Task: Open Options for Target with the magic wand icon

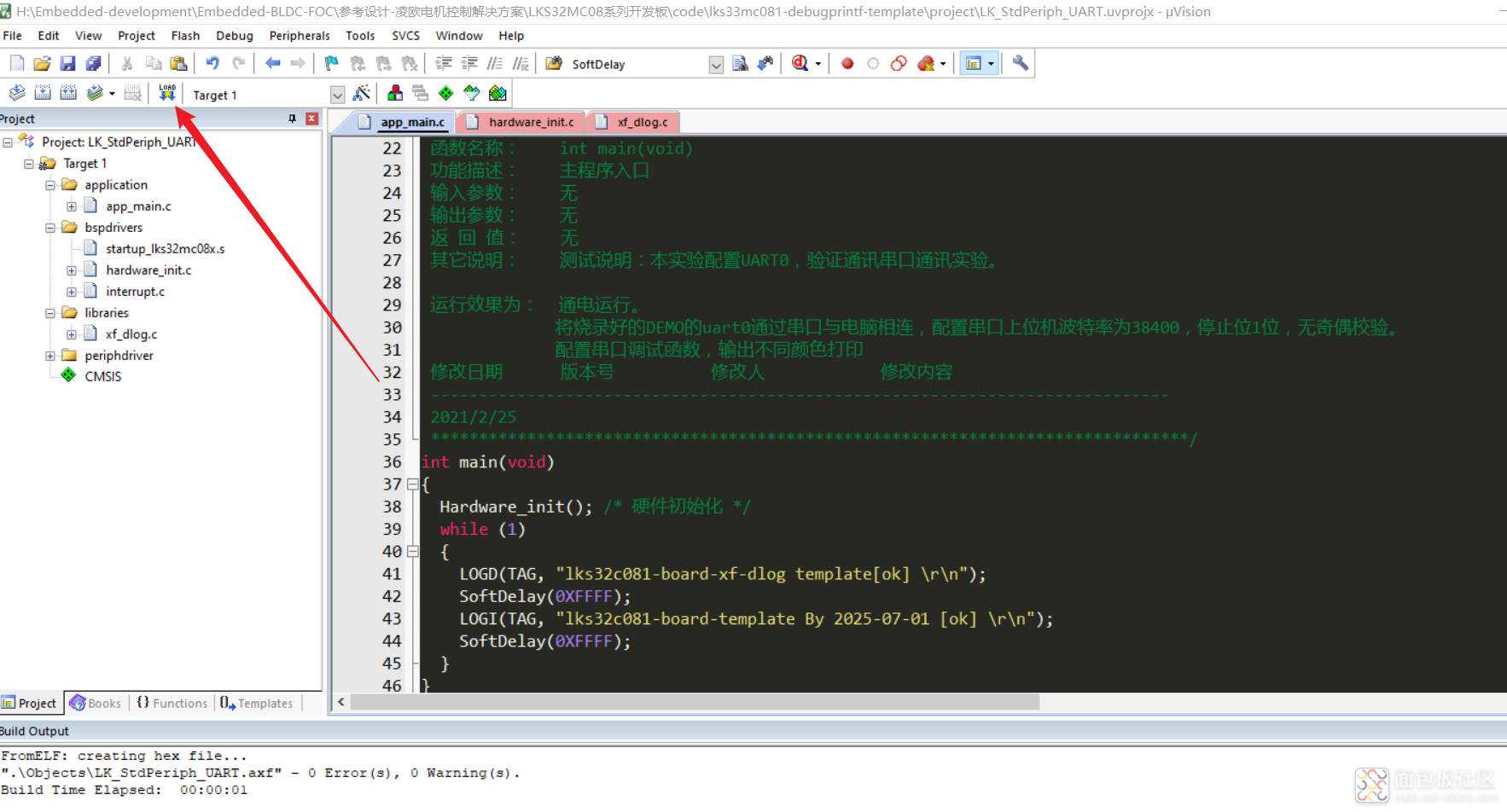Action: coord(362,93)
